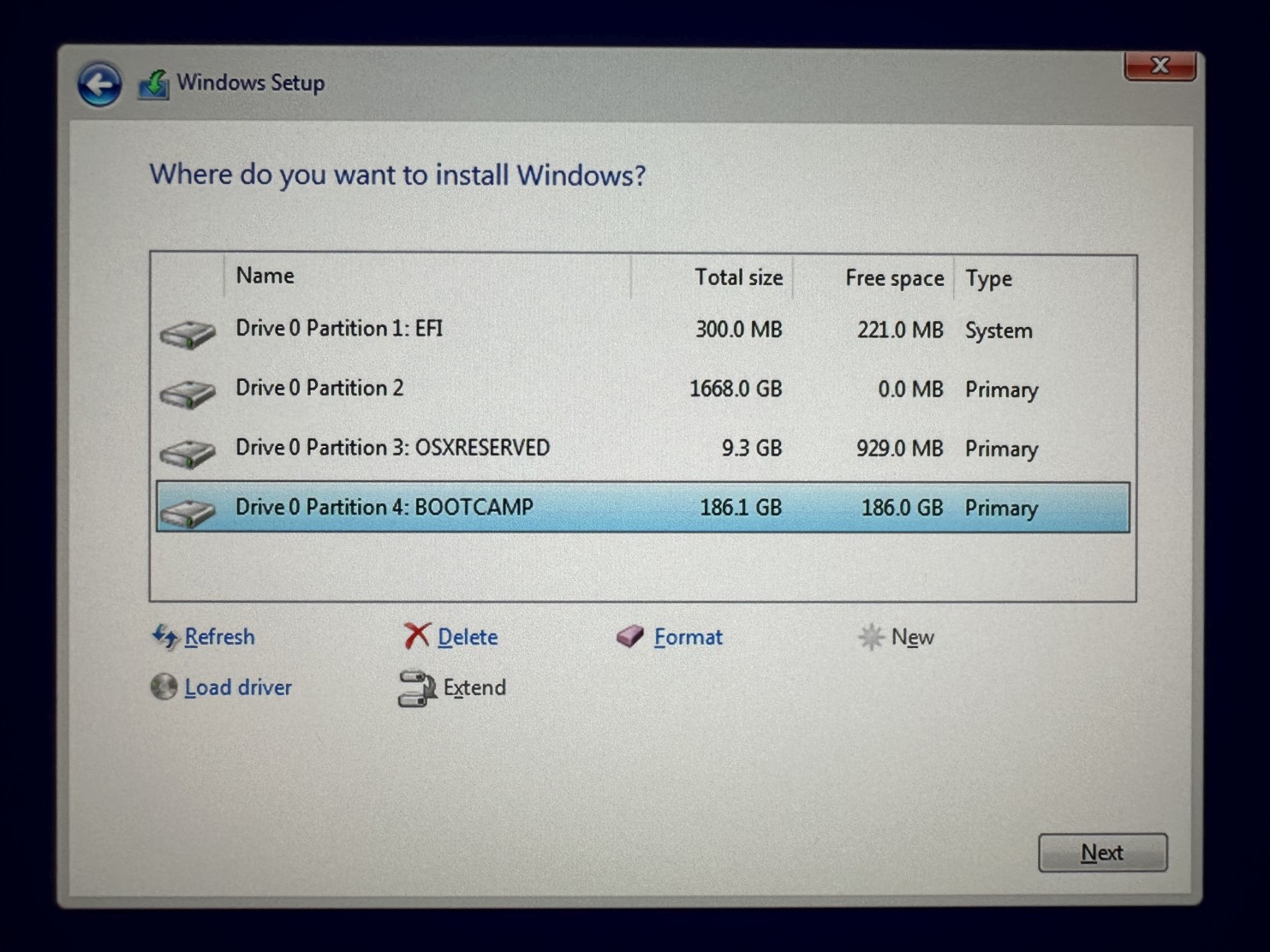Select Drive 0 Partition 1: EFI
1270x952 pixels.
pyautogui.click(x=643, y=330)
